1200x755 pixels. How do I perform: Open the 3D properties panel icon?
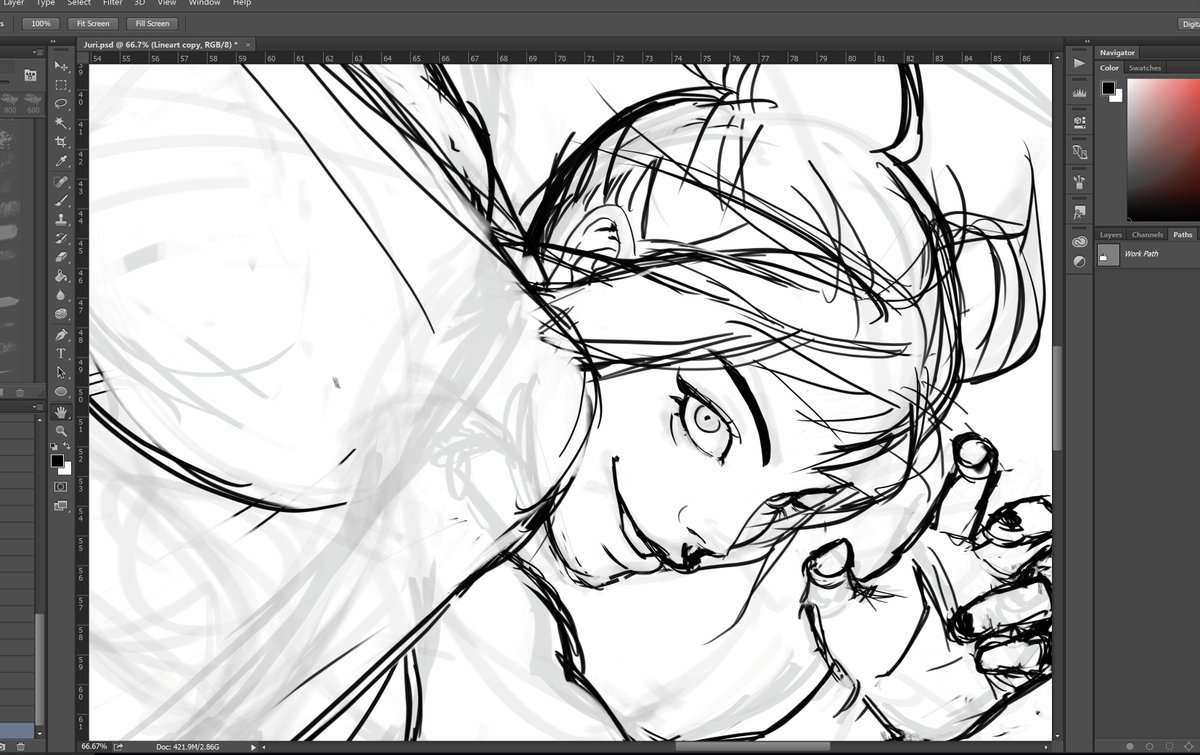tap(1079, 122)
